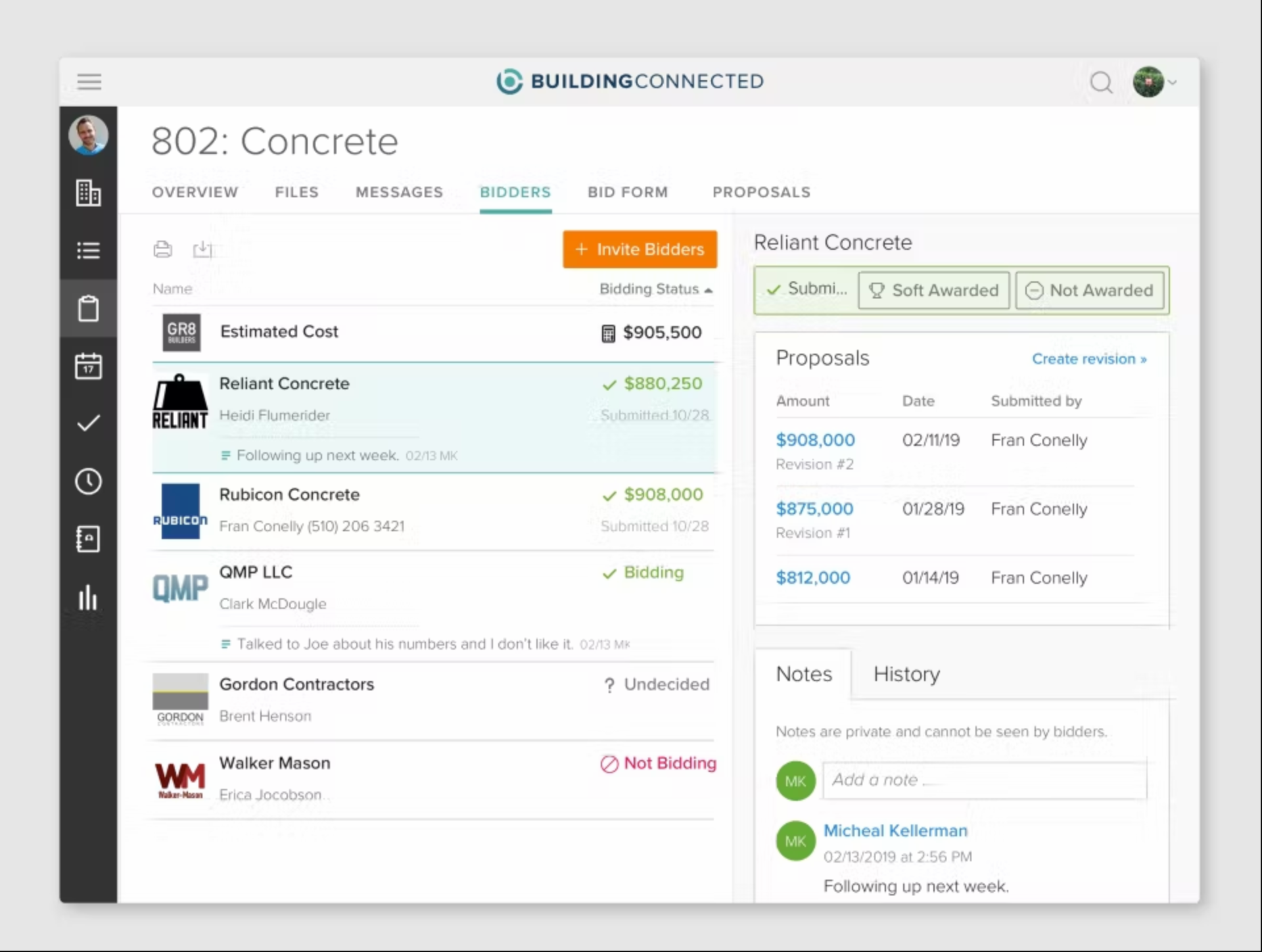Select the QMP LLC bidder name
This screenshot has height=952, width=1262.
click(x=256, y=572)
